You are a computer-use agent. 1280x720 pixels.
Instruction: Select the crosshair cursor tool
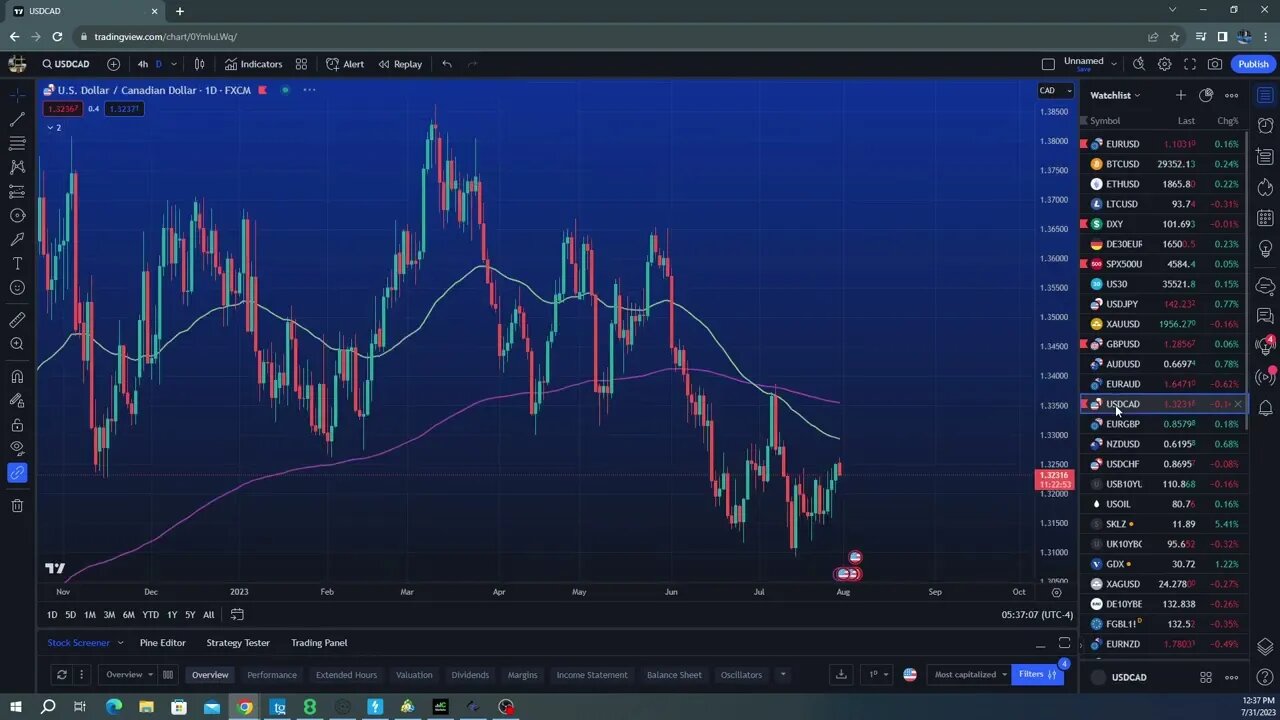[x=17, y=95]
